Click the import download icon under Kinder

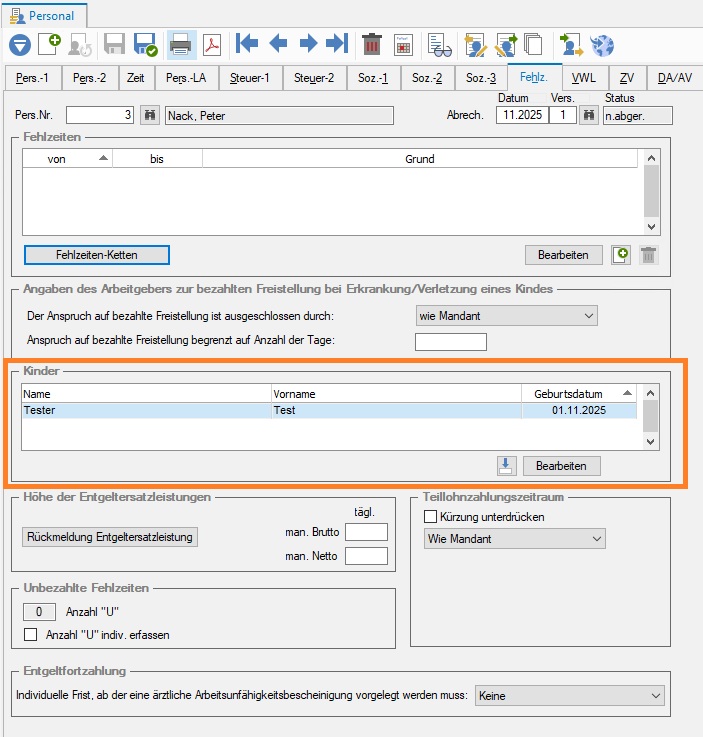[x=507, y=466]
